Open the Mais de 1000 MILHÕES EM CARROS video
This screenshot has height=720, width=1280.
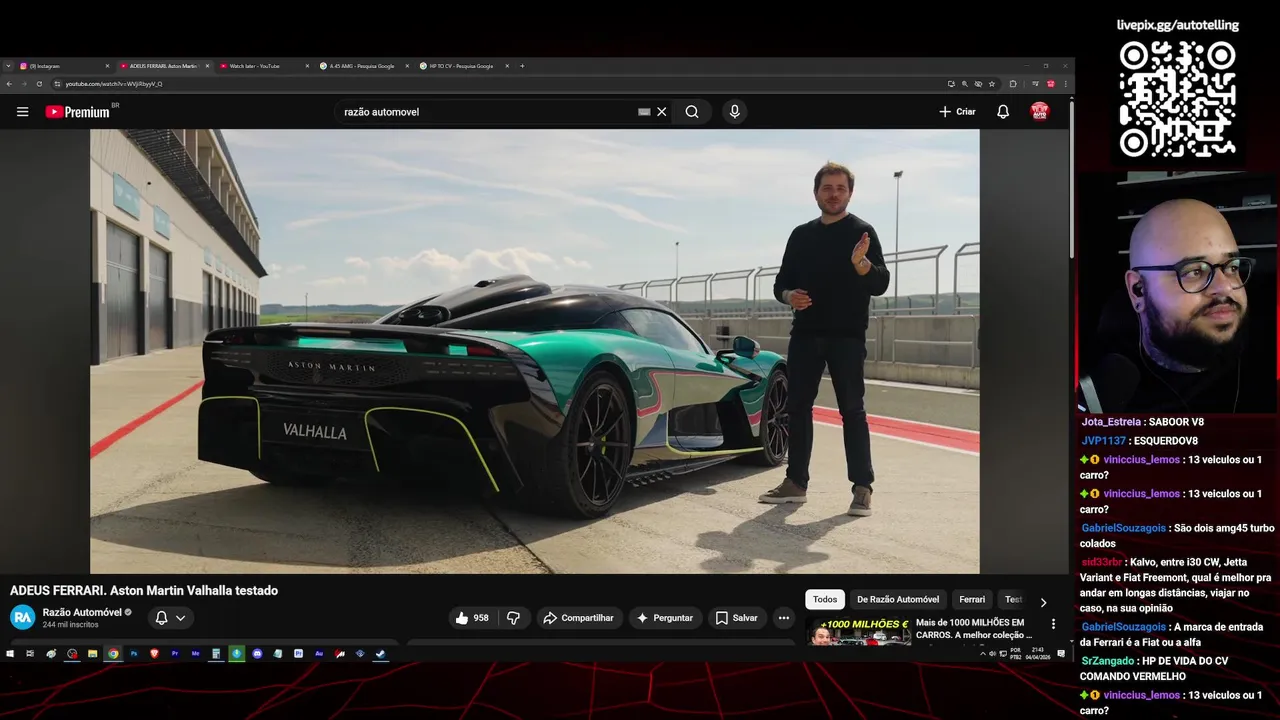pyautogui.click(x=974, y=628)
